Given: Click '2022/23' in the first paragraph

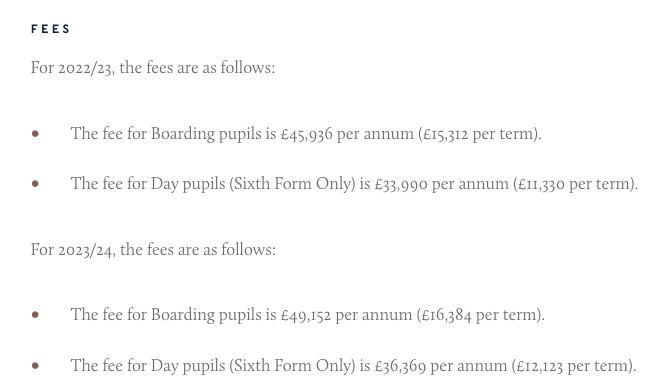Looking at the screenshot, I should pyautogui.click(x=85, y=68).
